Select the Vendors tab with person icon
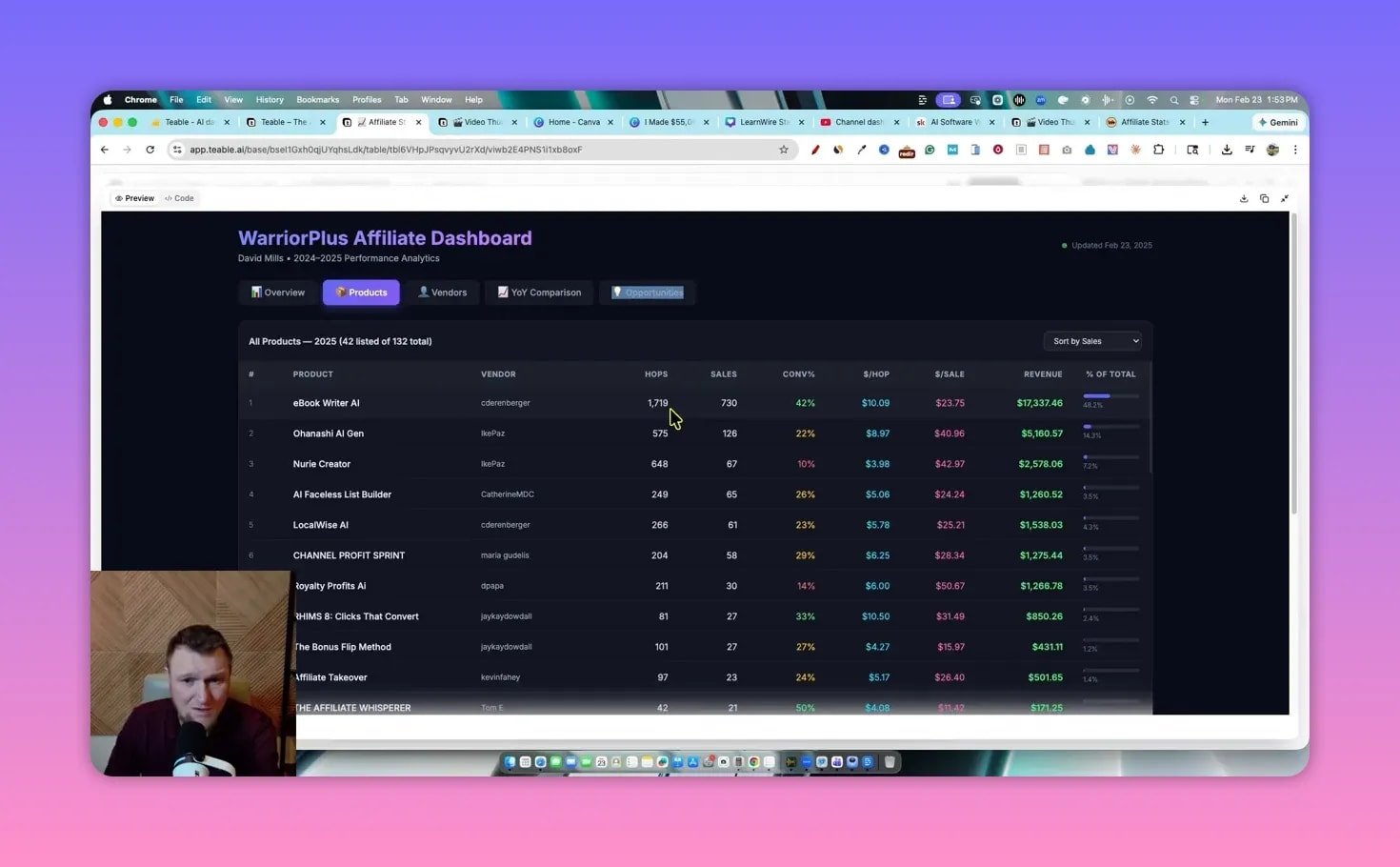Image resolution: width=1400 pixels, height=867 pixels. pos(443,292)
